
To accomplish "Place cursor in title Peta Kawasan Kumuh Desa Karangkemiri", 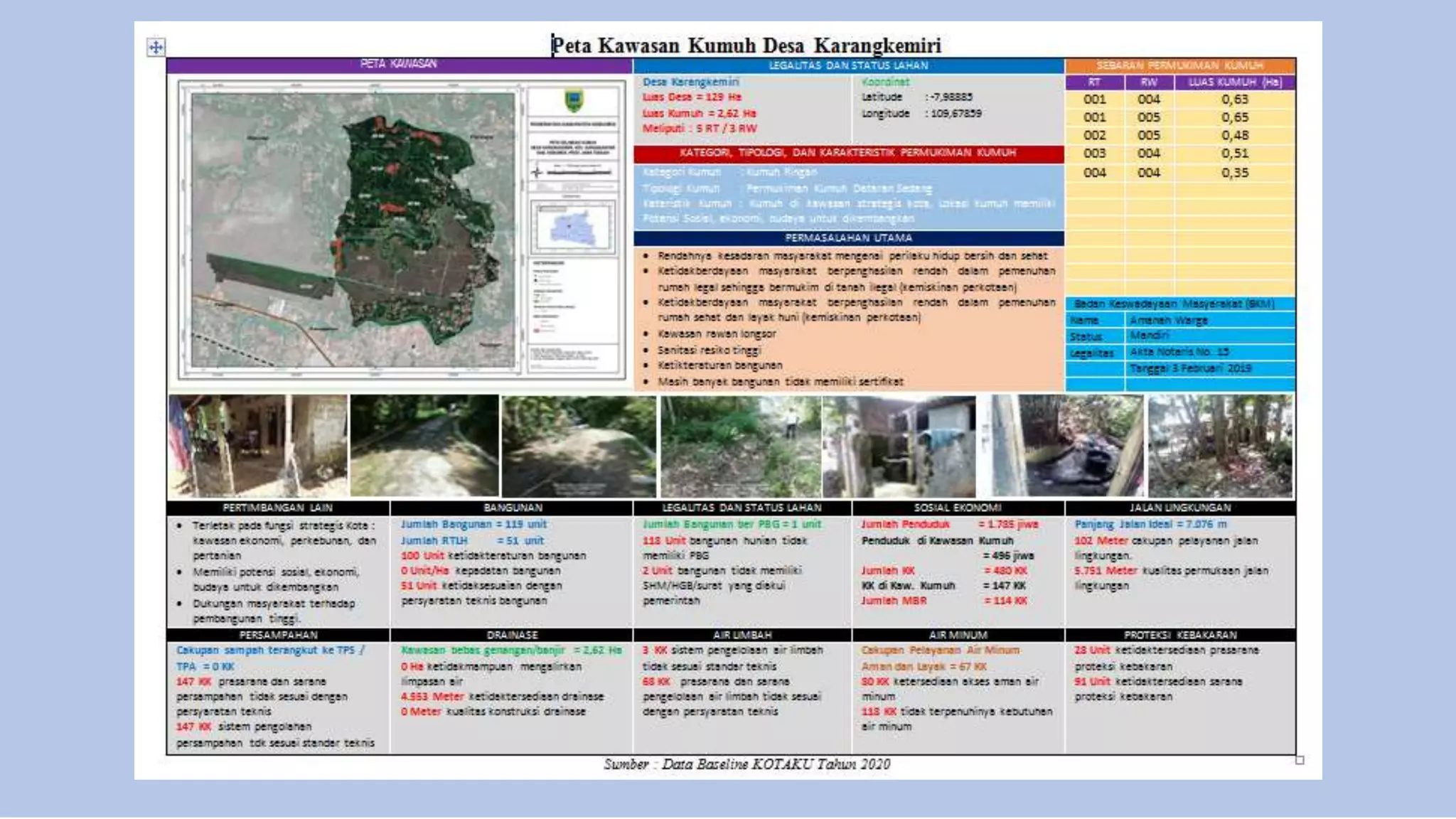I will pyautogui.click(x=746, y=45).
